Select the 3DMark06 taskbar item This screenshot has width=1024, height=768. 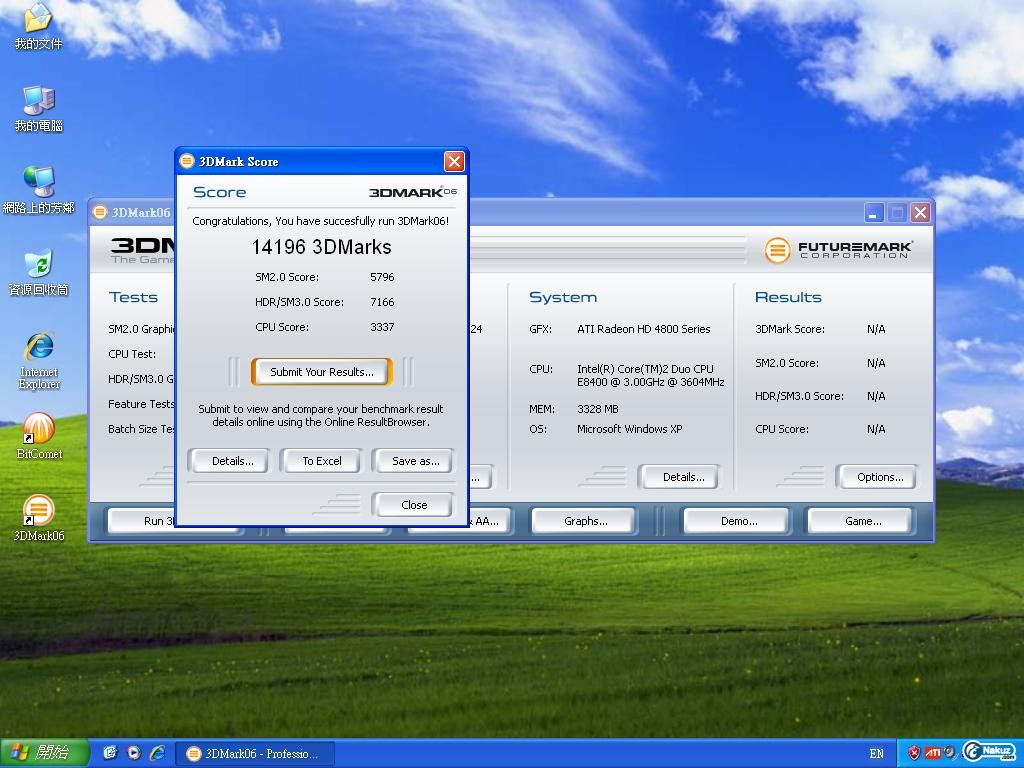pos(255,753)
